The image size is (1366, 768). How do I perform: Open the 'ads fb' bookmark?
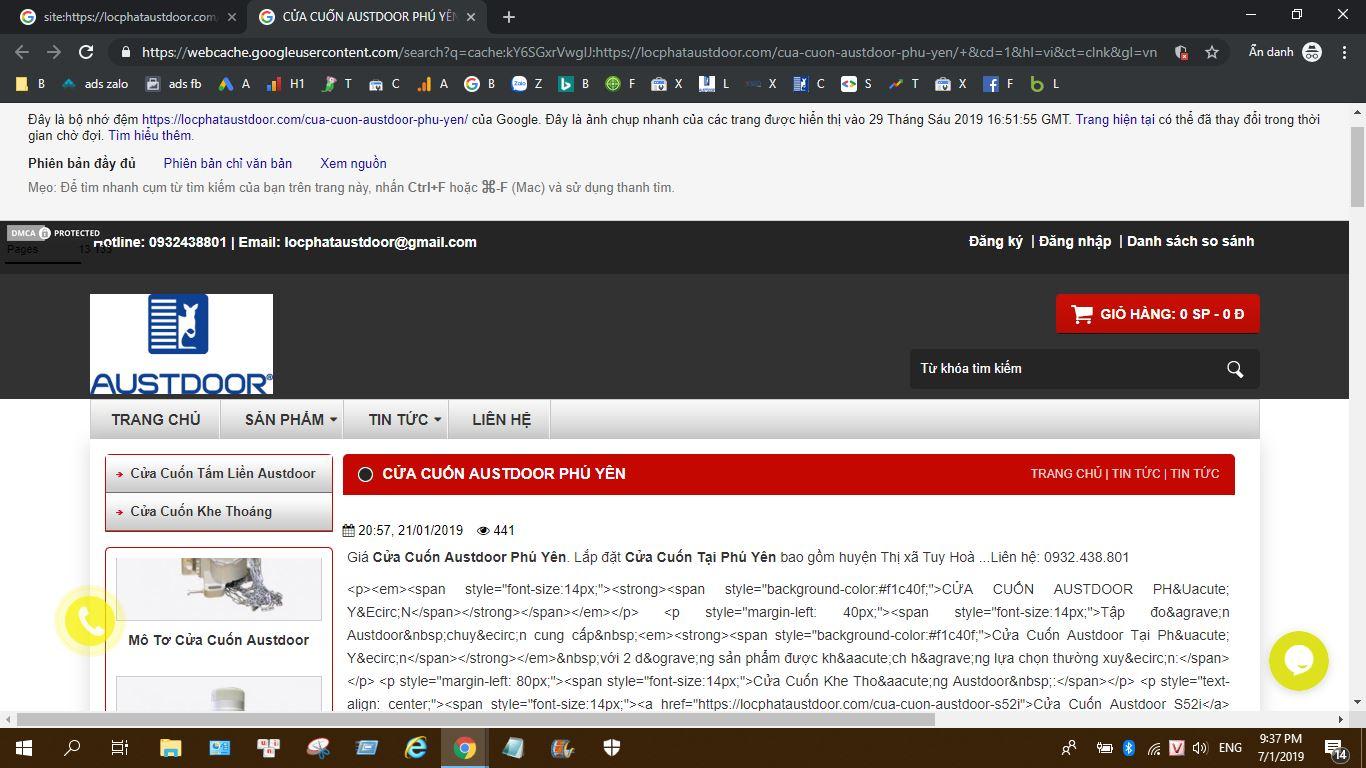pos(173,84)
